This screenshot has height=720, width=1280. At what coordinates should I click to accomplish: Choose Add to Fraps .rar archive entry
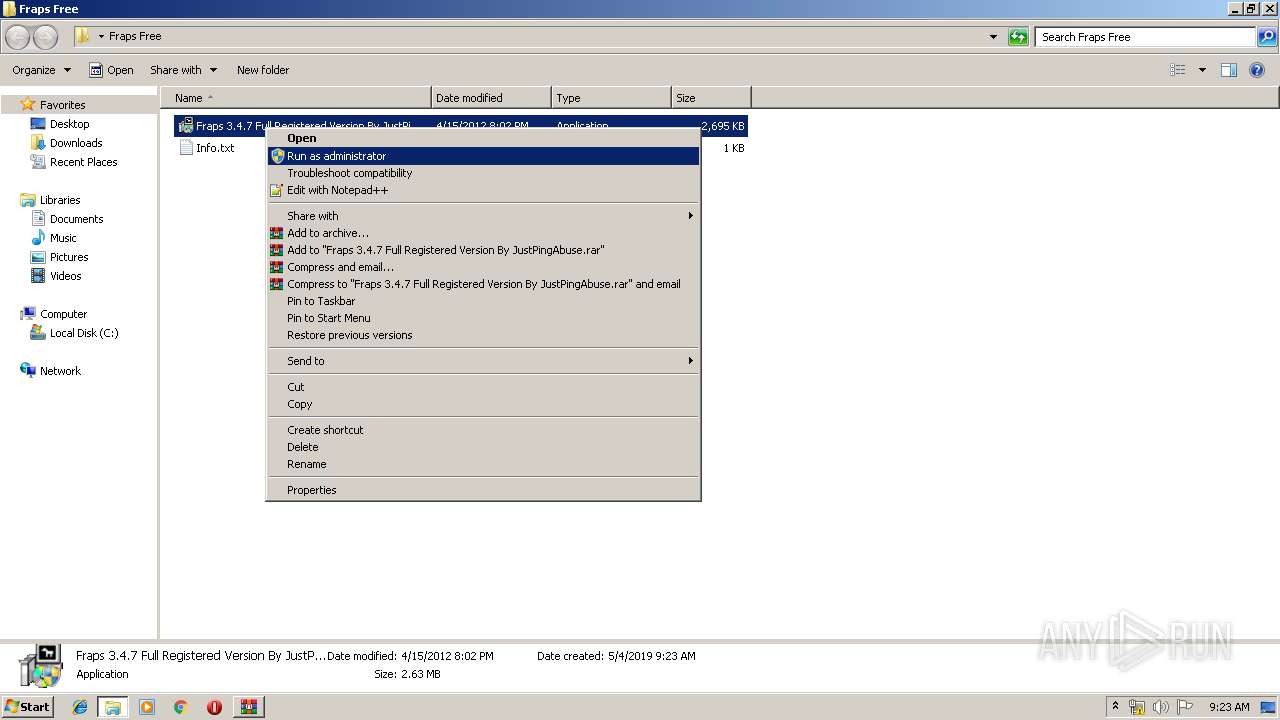[x=483, y=250]
